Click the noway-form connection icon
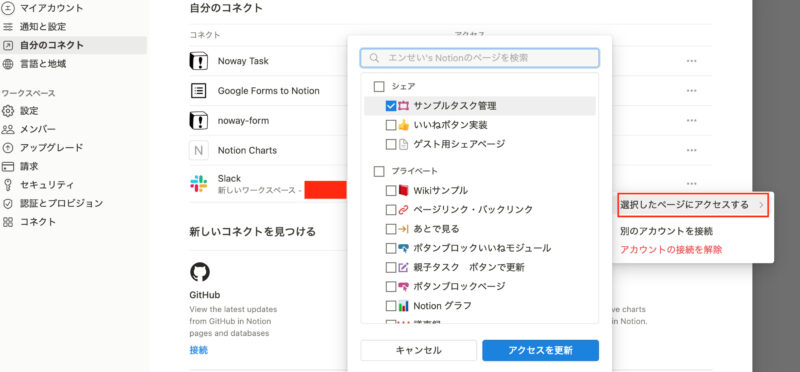800x372 pixels. coord(198,120)
